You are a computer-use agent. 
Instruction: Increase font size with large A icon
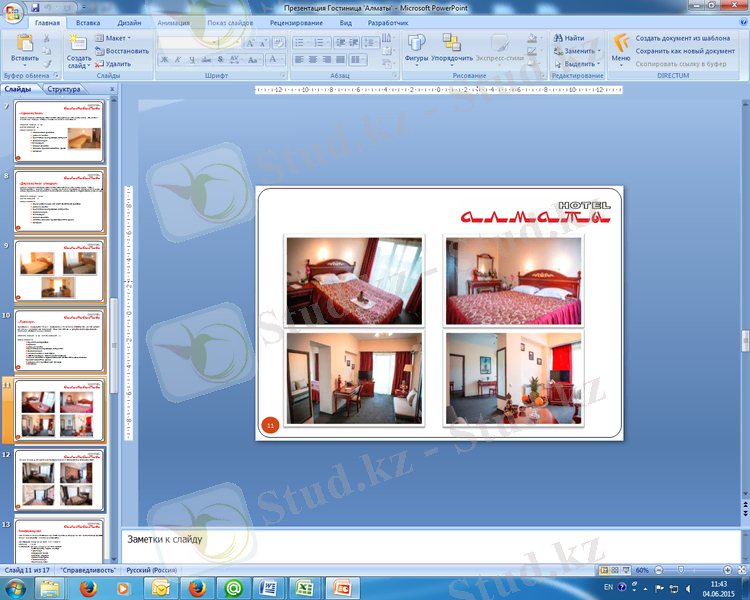(x=250, y=43)
